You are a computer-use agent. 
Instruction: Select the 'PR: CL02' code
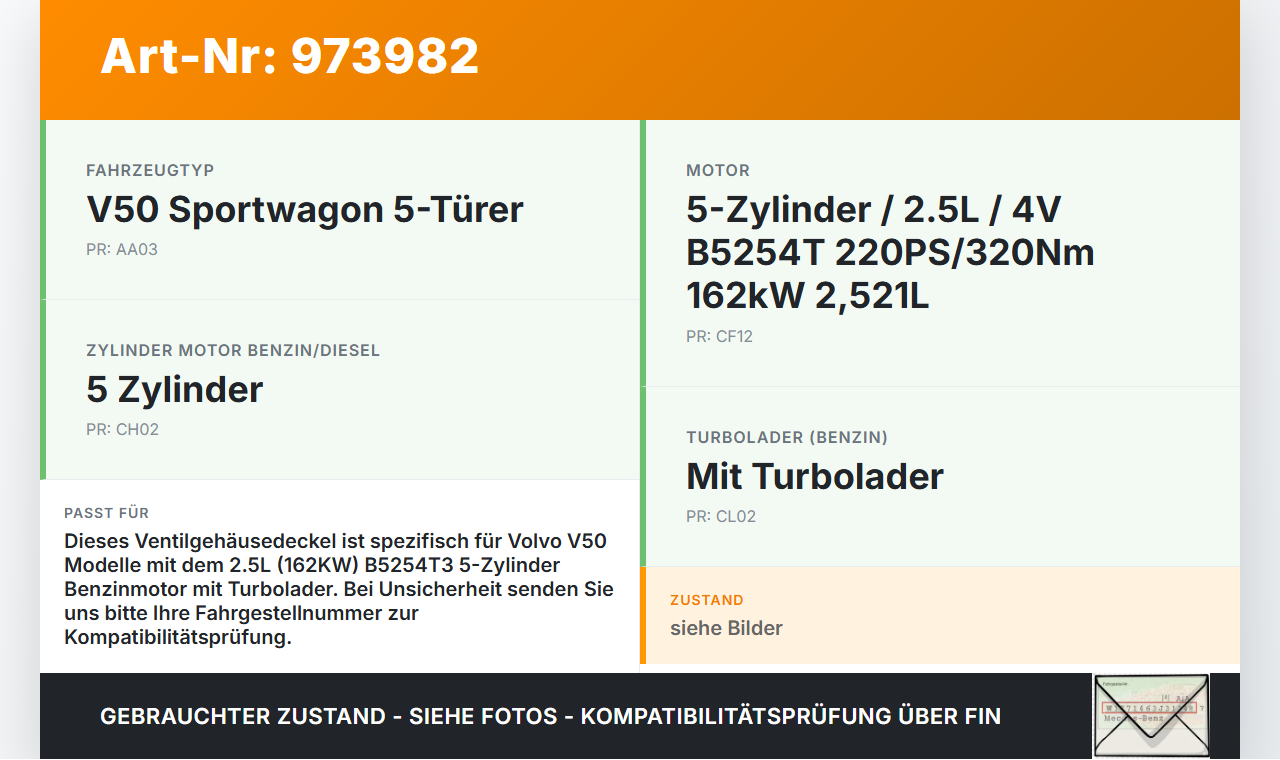click(721, 517)
